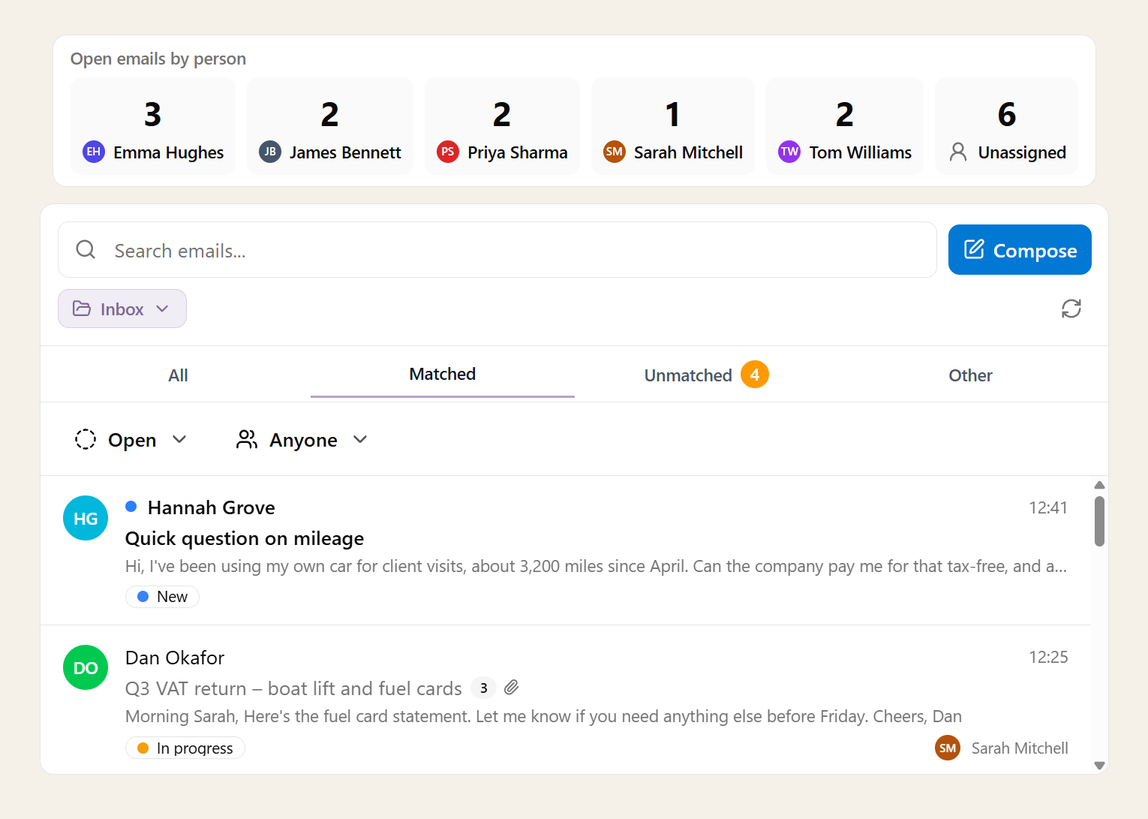The width and height of the screenshot is (1148, 819).
Task: Click the Search emails input field
Action: click(x=497, y=250)
